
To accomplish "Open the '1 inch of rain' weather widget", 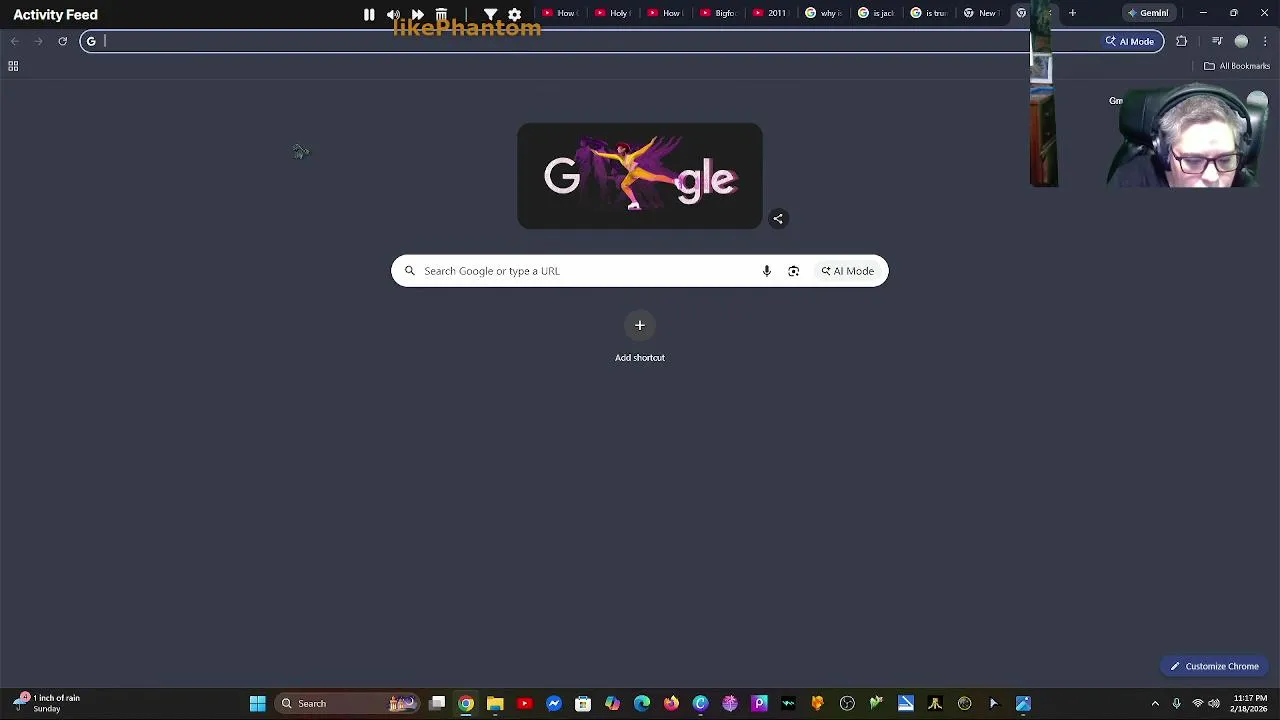I will pos(47,703).
